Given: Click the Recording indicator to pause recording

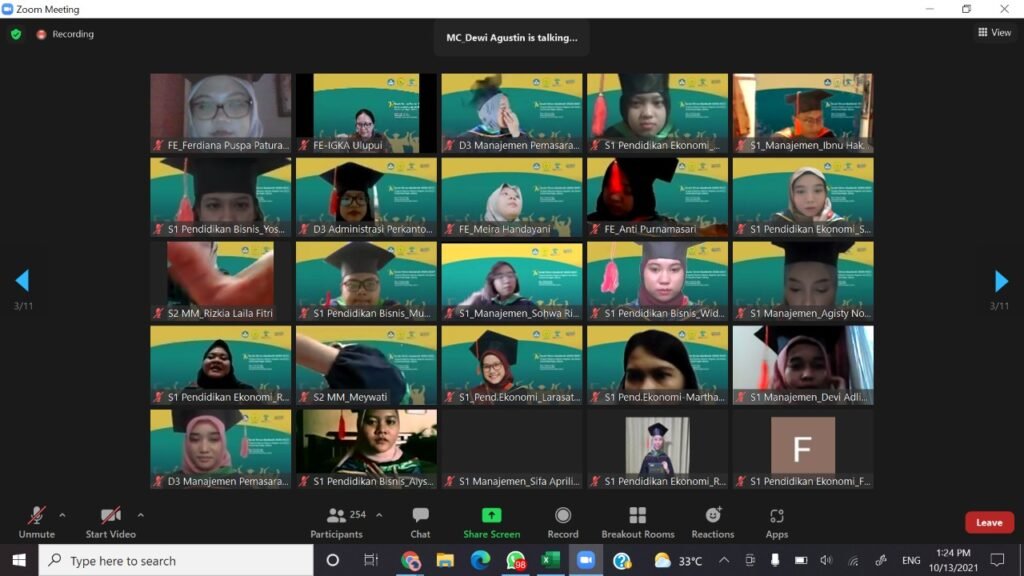Looking at the screenshot, I should (x=40, y=33).
